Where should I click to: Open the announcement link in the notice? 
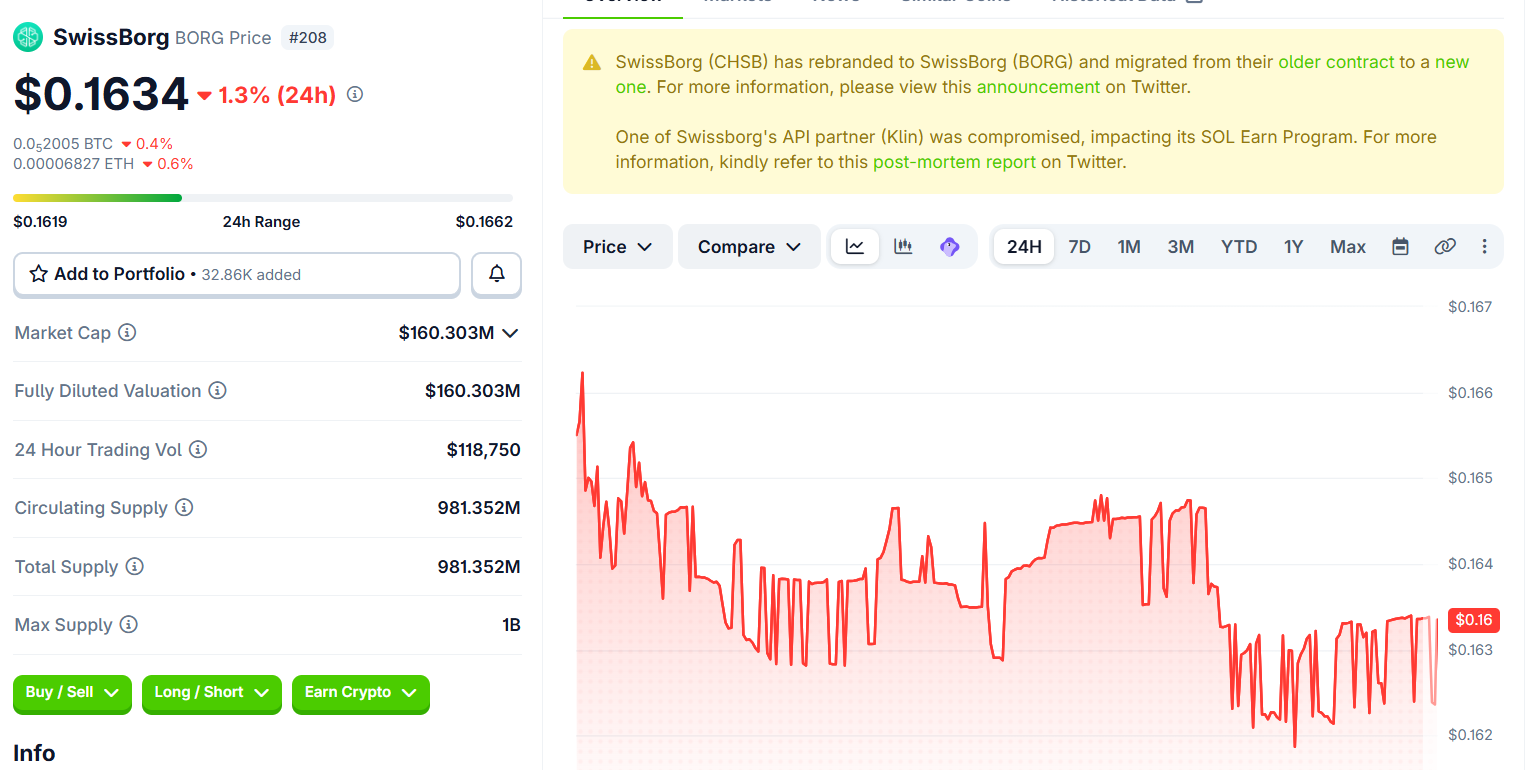click(x=1038, y=87)
